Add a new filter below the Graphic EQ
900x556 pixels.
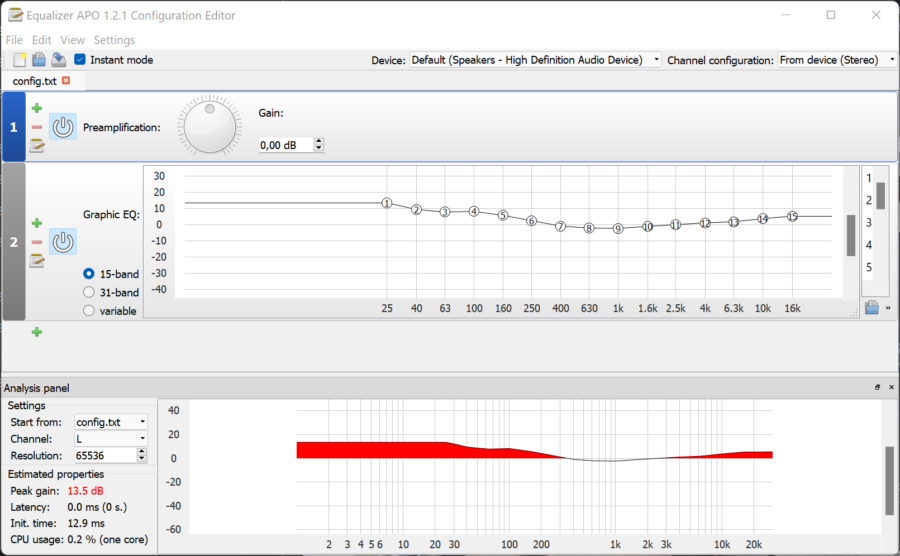[37, 332]
